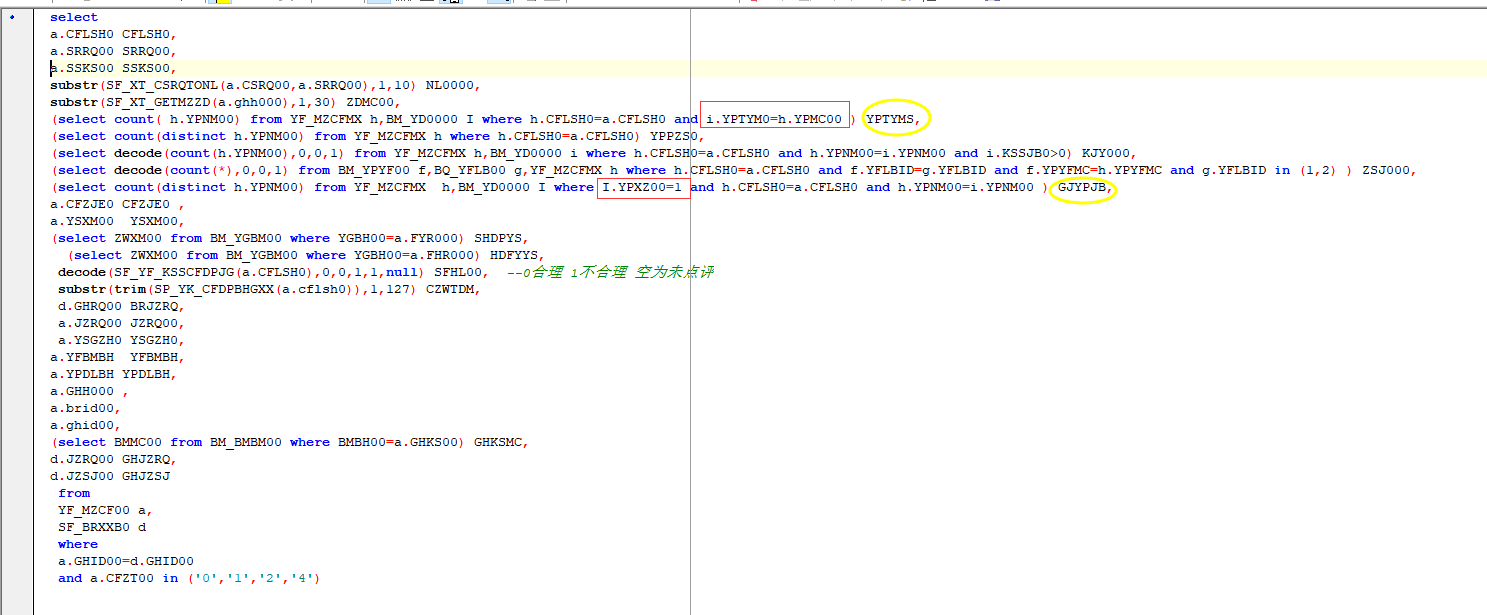Click the blue marker in the editor gutter

[12, 17]
